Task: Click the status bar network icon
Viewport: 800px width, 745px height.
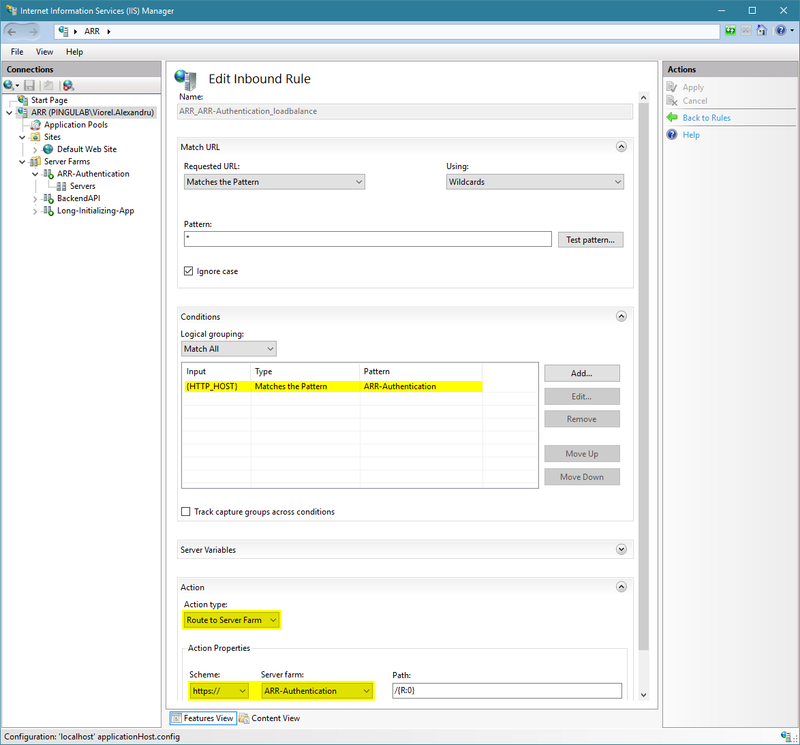Action: point(786,736)
